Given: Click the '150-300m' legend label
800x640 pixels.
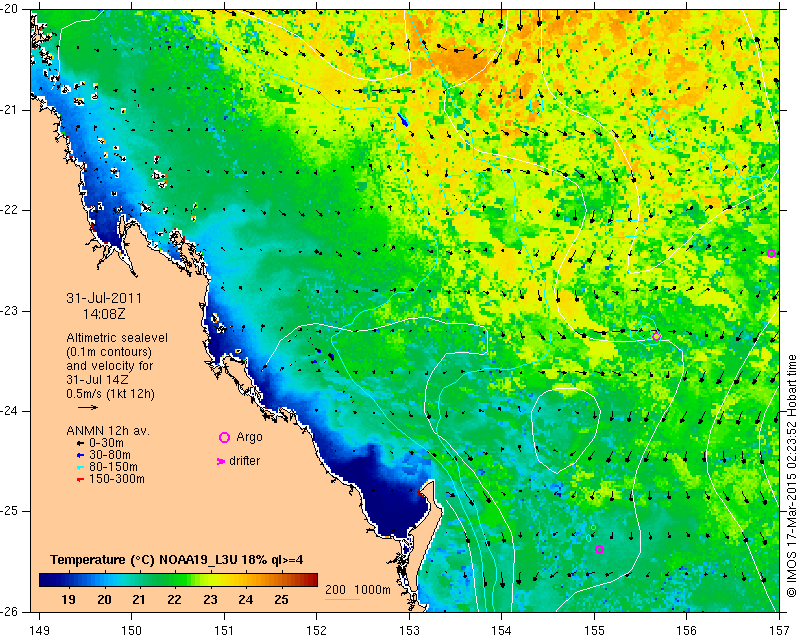Looking at the screenshot, I should pos(117,479).
